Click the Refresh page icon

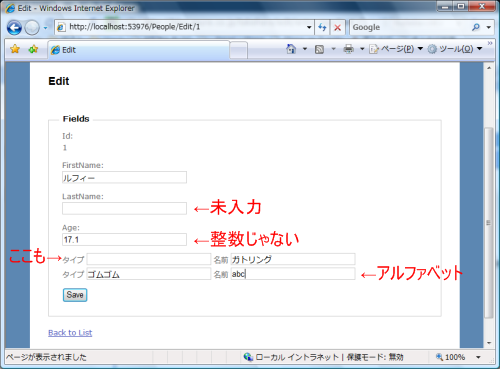coord(322,27)
